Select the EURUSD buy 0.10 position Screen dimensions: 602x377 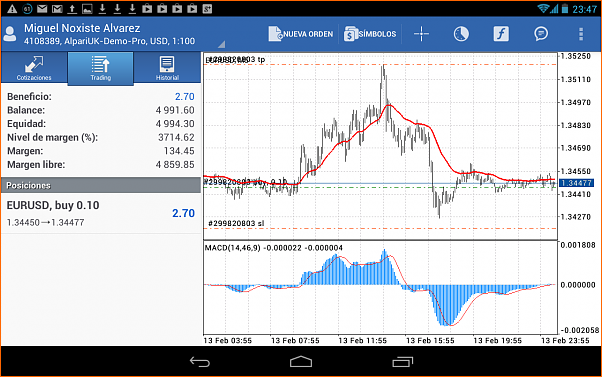(101, 213)
